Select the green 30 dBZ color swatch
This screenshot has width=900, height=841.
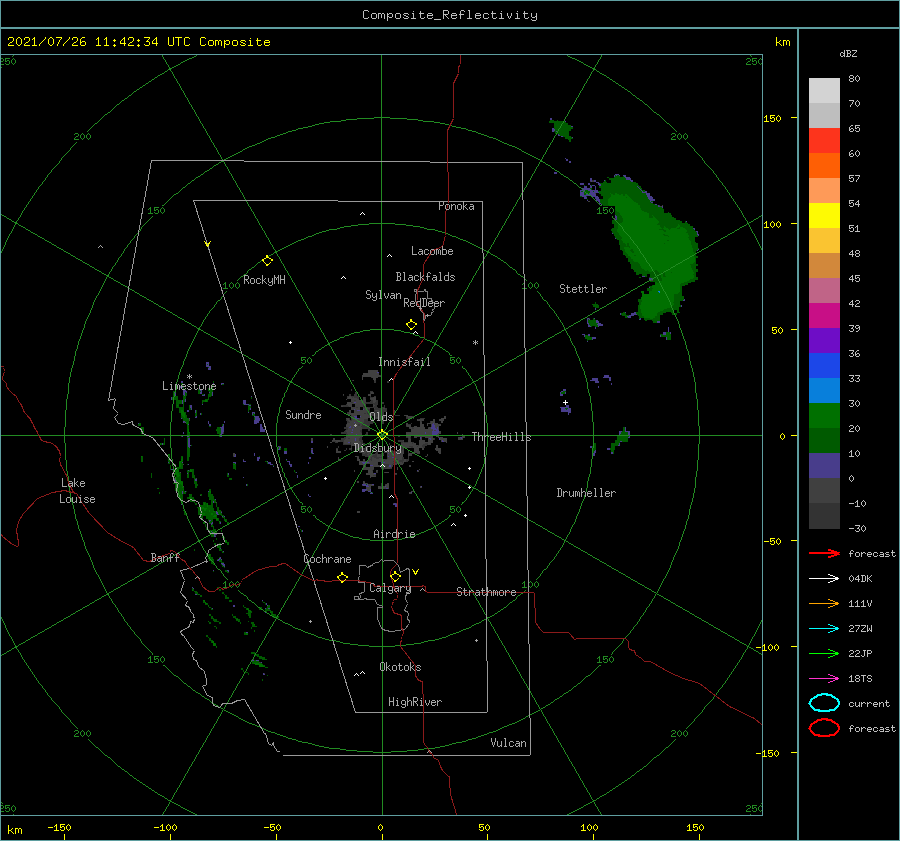click(824, 415)
